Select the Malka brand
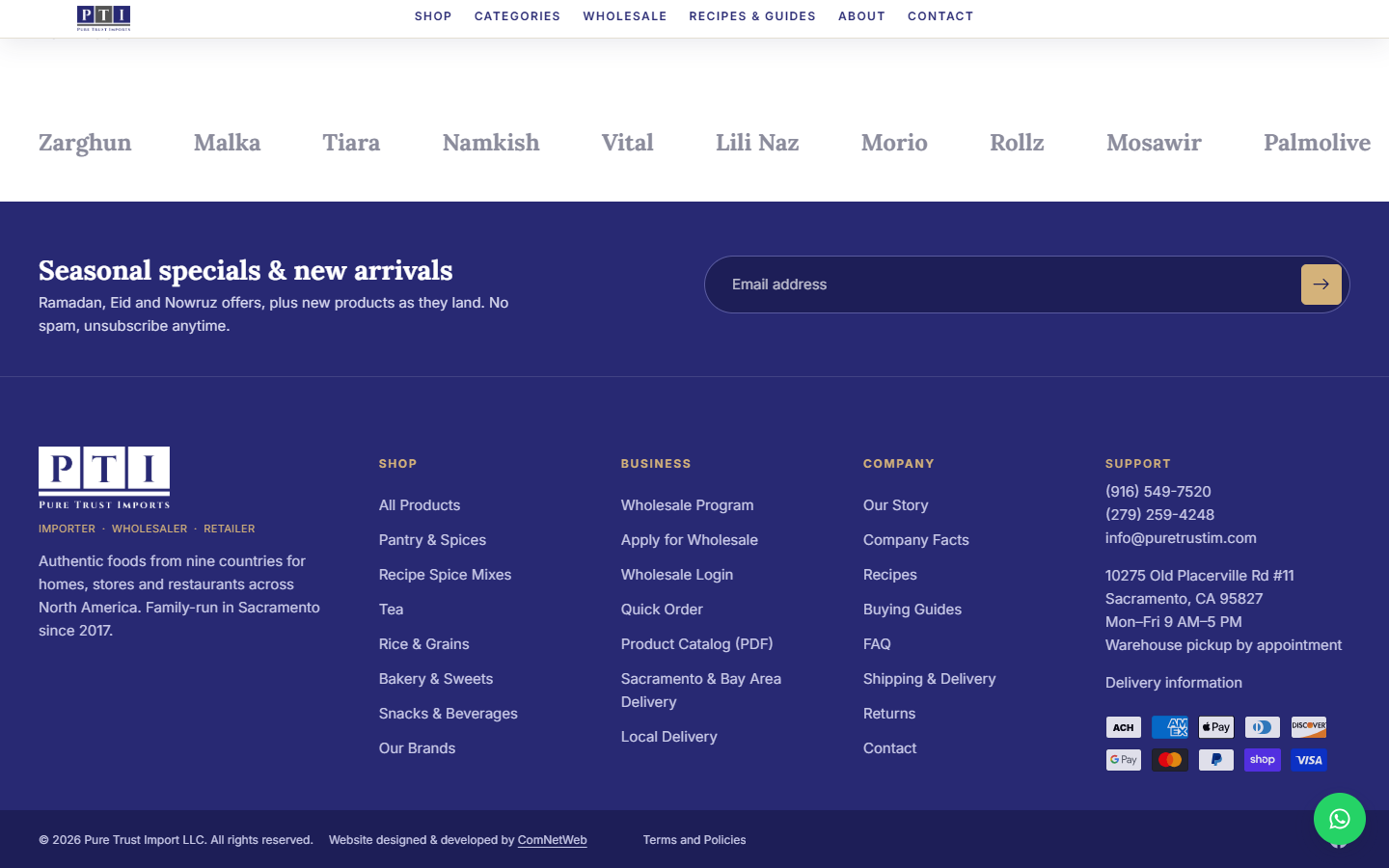 coord(227,143)
